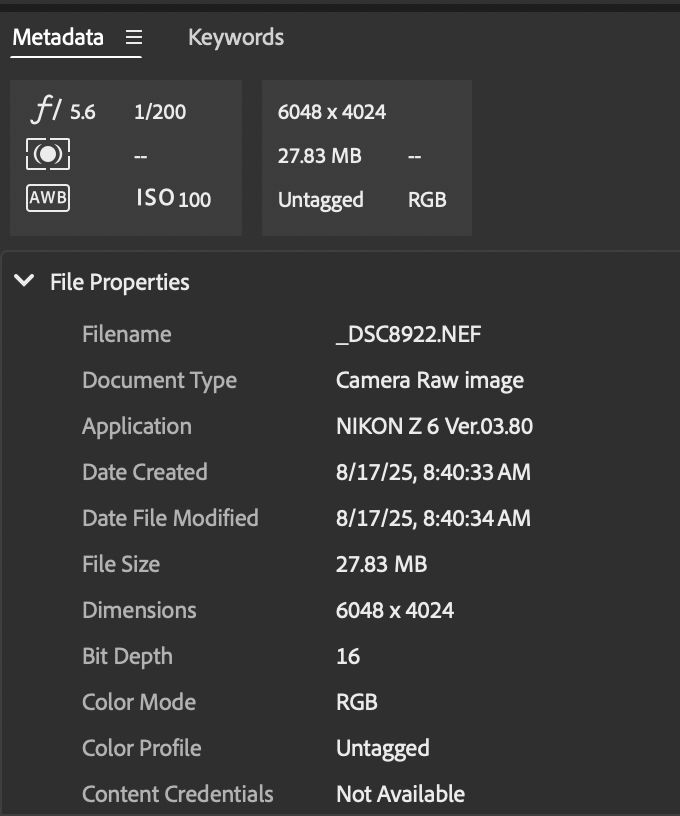Select modified date 8/17/25, 8:40:34 AM

433,518
